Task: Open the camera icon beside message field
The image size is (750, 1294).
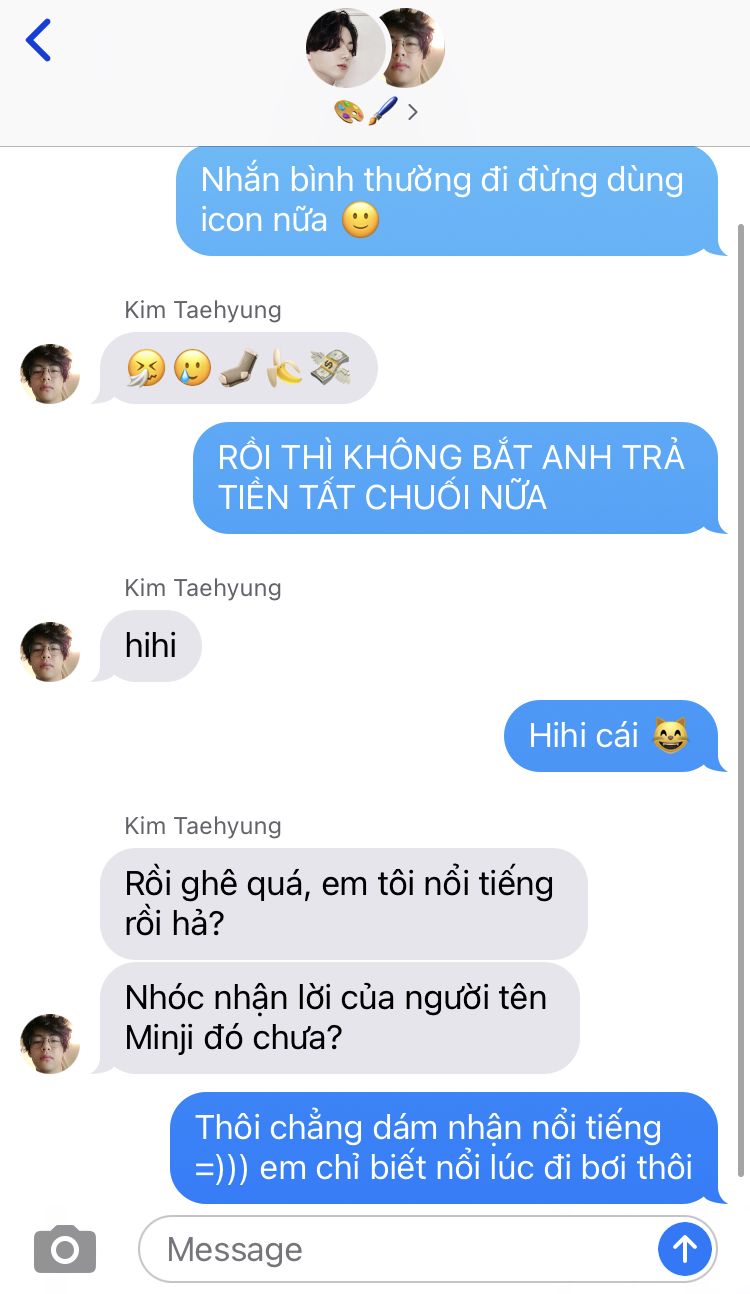Action: 65,1248
